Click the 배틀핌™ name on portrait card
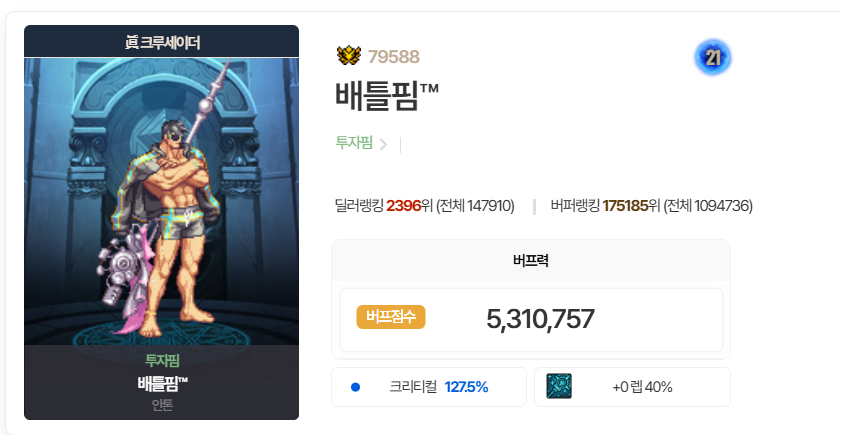The image size is (841, 435). click(x=163, y=384)
